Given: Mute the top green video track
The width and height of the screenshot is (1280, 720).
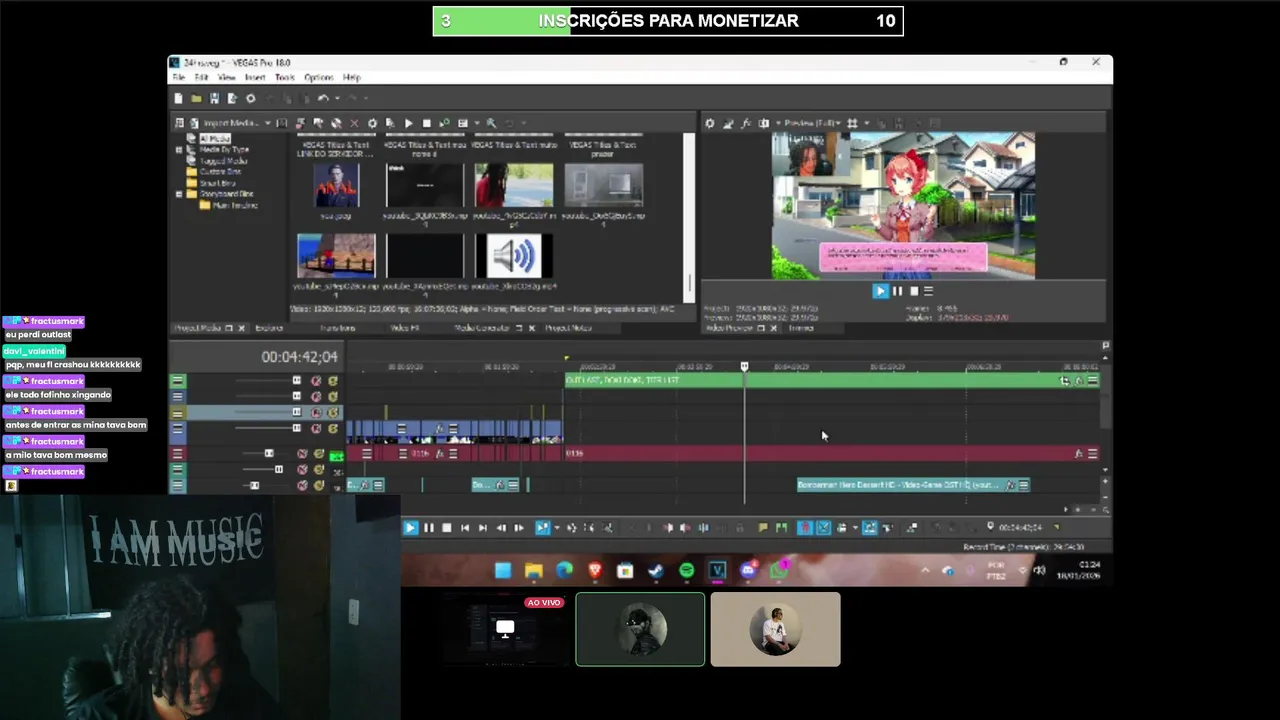Looking at the screenshot, I should 316,380.
